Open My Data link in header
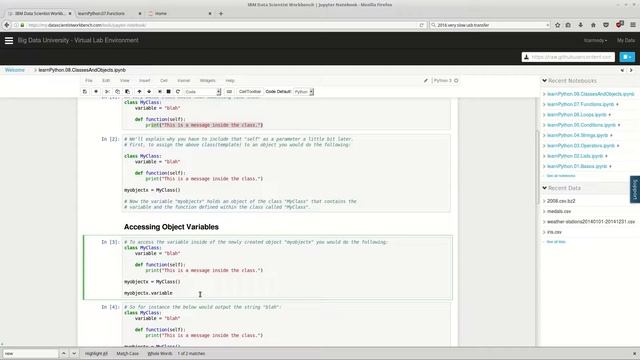Viewport: 640px width, 360px height. (626, 40)
